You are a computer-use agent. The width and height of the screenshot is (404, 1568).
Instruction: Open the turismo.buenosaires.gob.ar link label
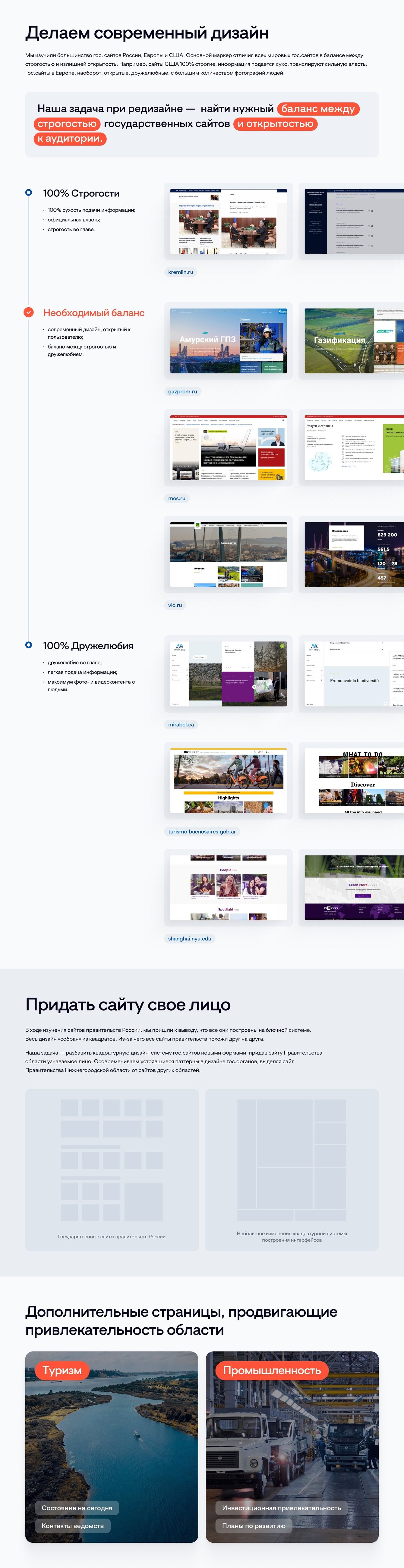click(202, 831)
